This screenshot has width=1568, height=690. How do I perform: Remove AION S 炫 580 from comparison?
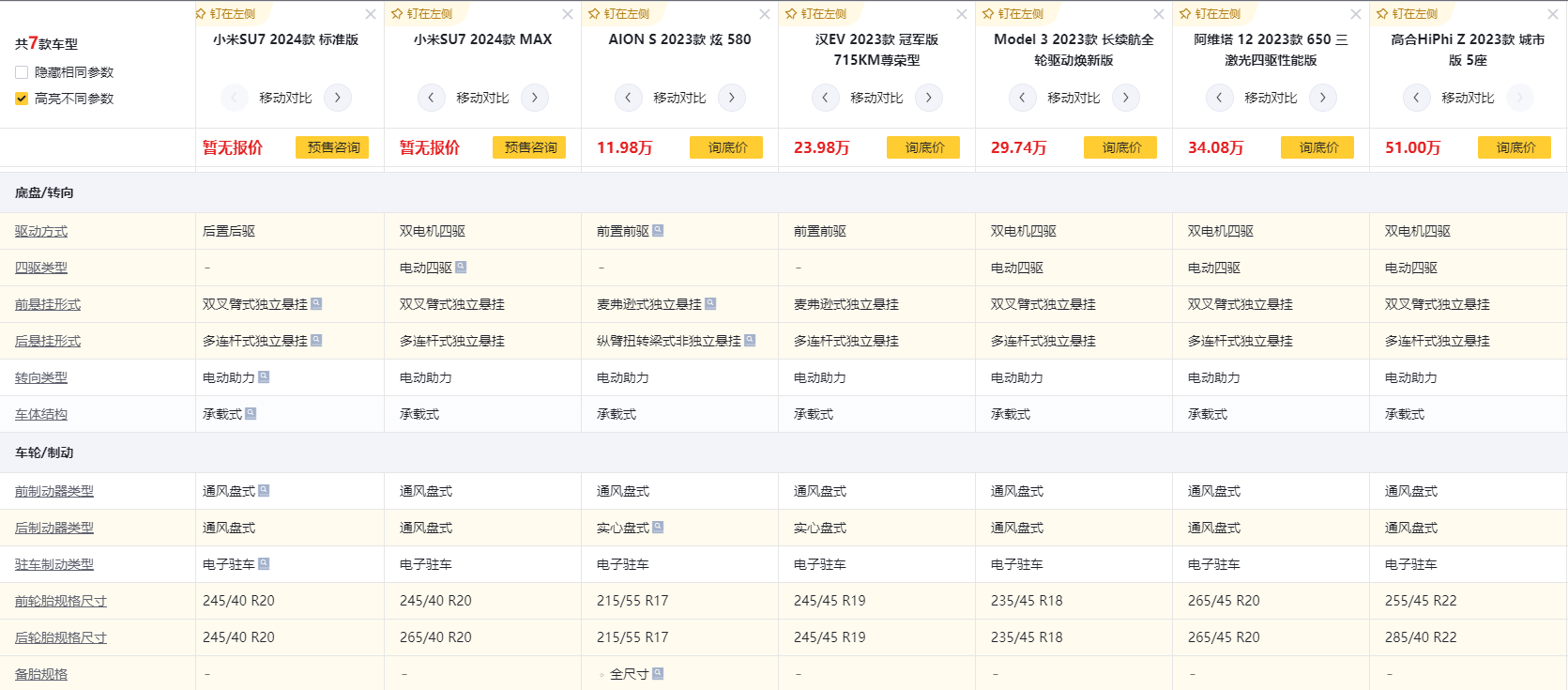tap(765, 14)
